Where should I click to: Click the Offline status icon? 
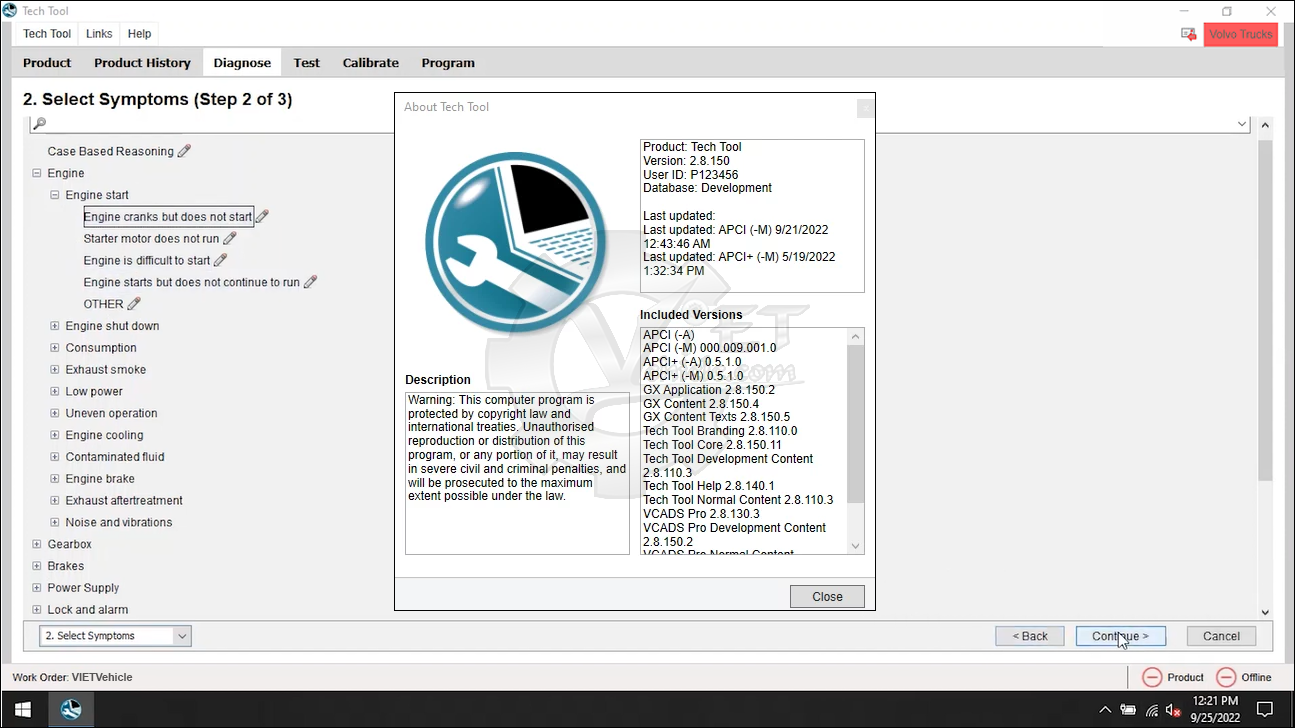click(x=1226, y=677)
